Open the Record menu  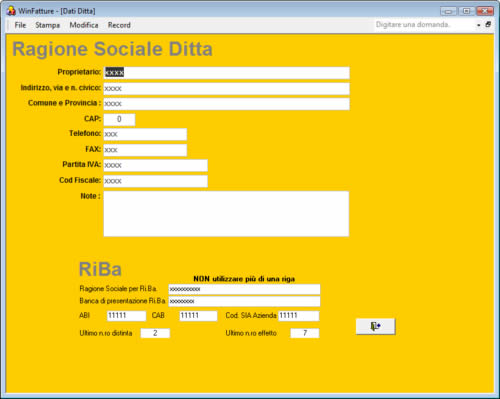point(119,25)
